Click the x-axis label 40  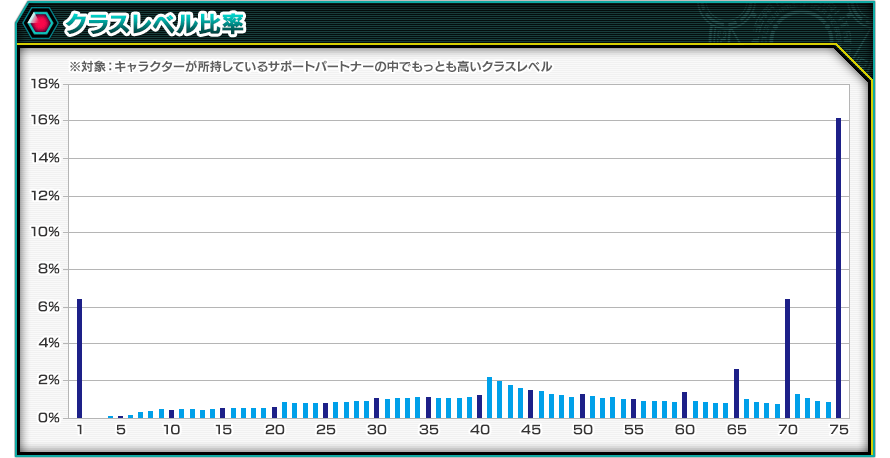(480, 430)
